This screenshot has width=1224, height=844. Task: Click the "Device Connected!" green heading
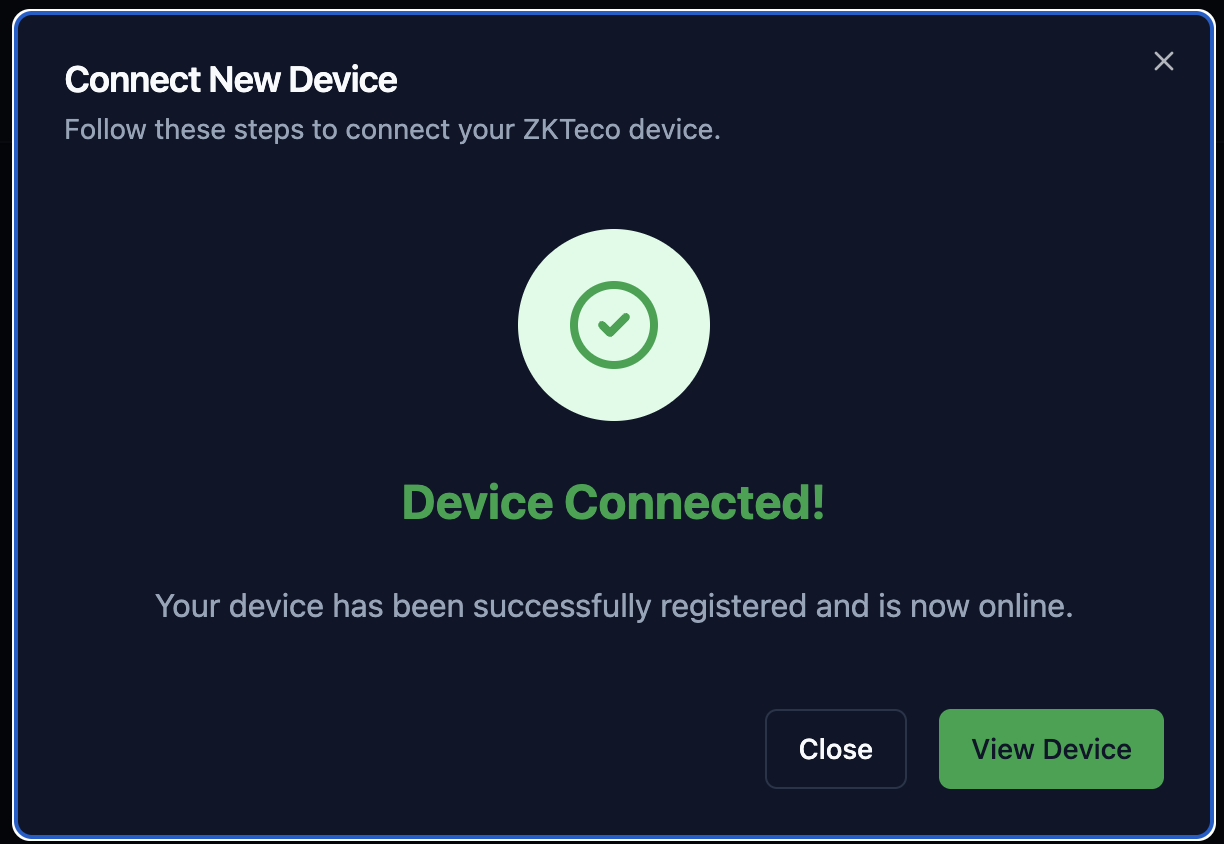coord(613,502)
